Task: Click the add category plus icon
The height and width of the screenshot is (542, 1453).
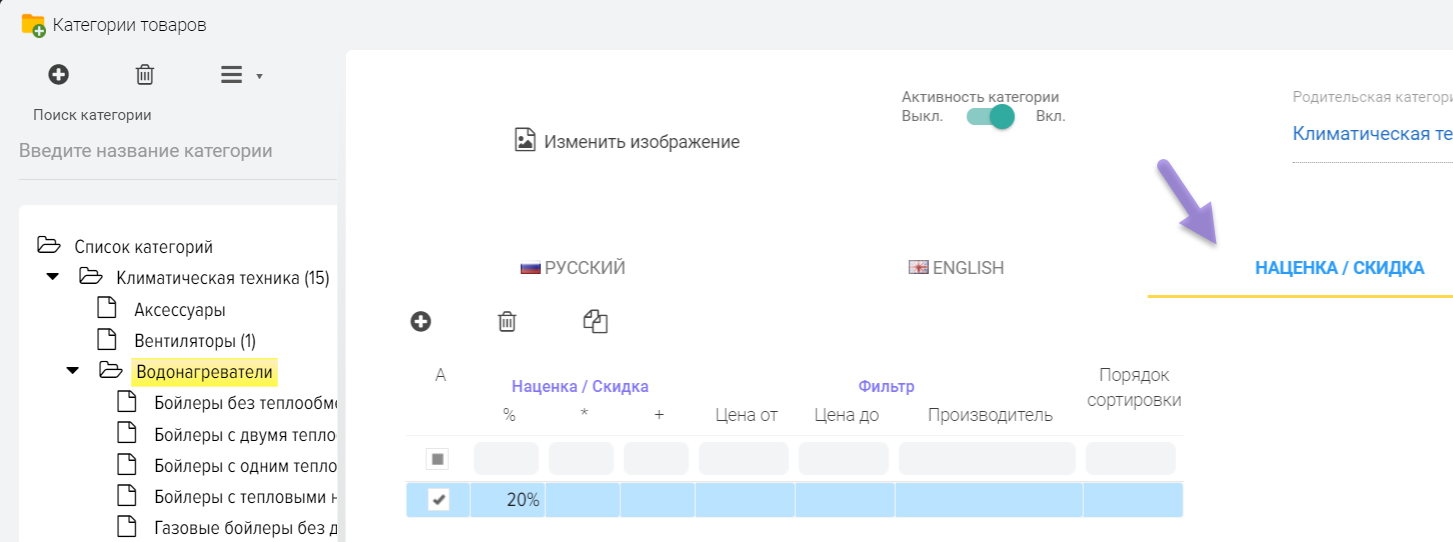Action: pos(59,74)
